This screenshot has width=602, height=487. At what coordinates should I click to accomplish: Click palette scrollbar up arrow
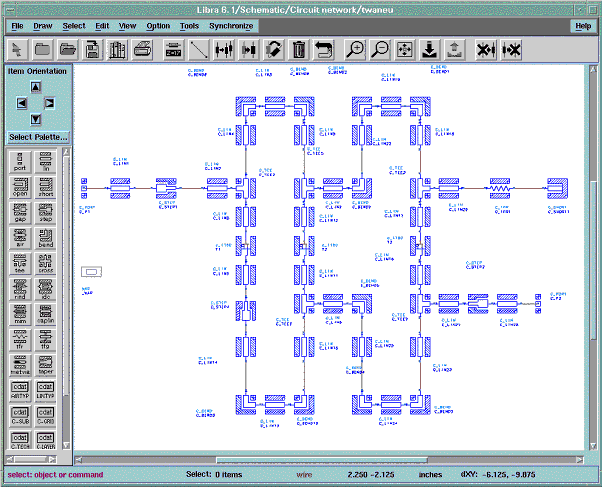(x=66, y=152)
